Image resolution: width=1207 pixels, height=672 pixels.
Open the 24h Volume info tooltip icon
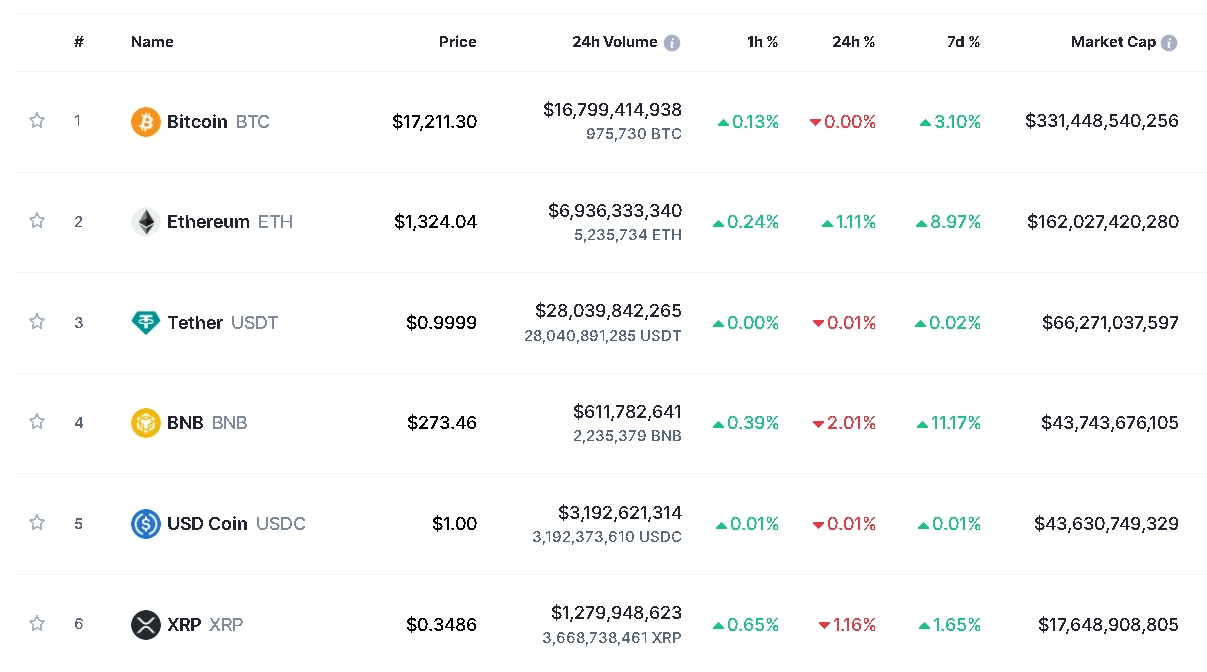[x=672, y=43]
